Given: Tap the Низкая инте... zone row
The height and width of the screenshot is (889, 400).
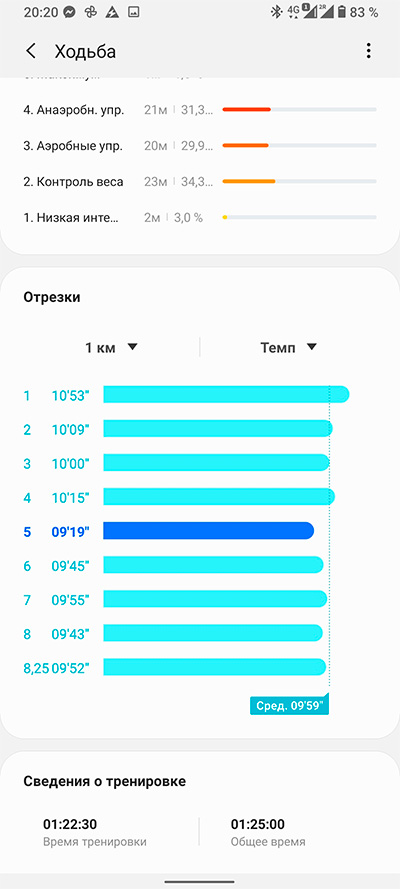Looking at the screenshot, I should 200,218.
